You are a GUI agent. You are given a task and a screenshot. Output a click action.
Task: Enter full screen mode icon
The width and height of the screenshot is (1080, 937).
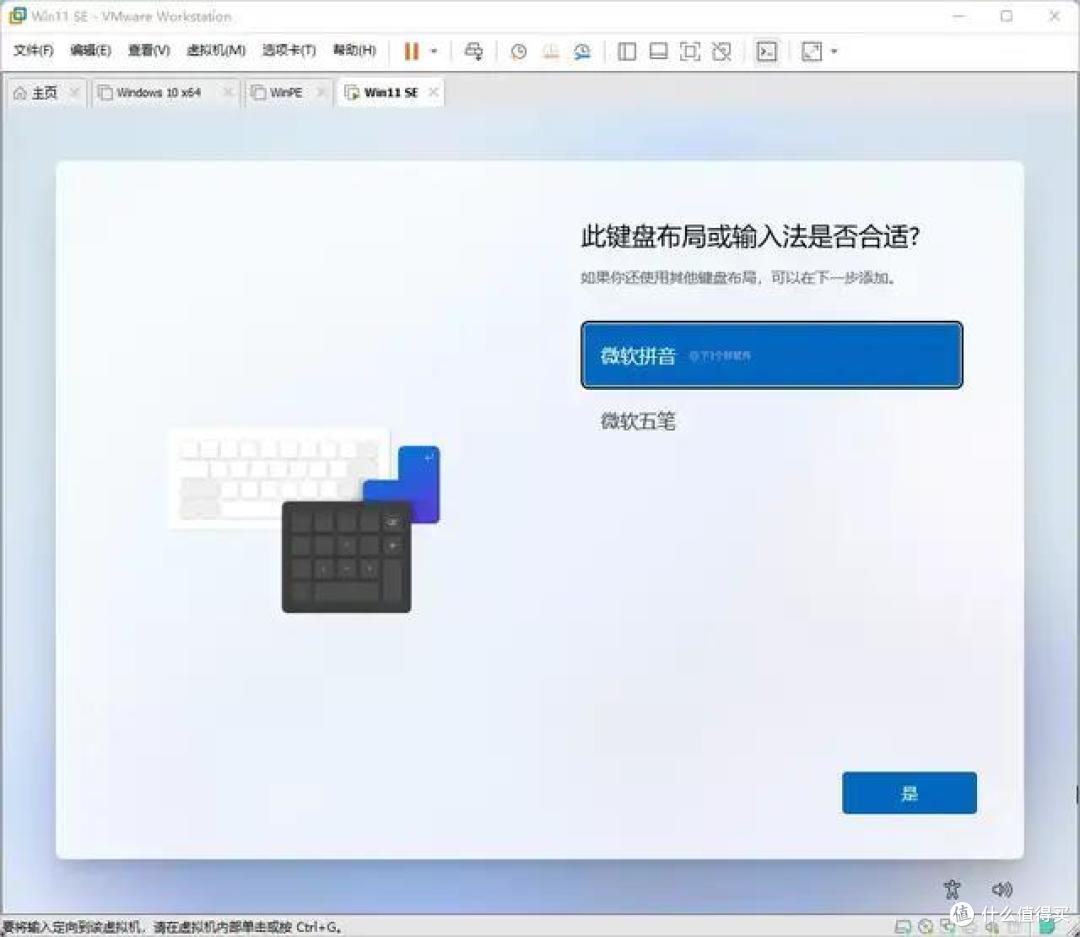pyautogui.click(x=689, y=52)
